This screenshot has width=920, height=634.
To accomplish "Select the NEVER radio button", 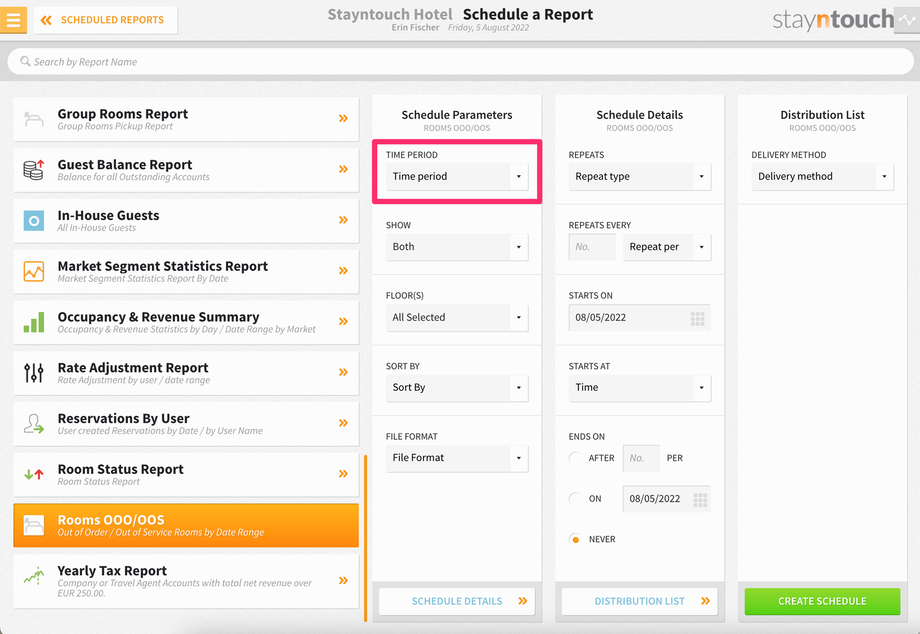I will 575,540.
